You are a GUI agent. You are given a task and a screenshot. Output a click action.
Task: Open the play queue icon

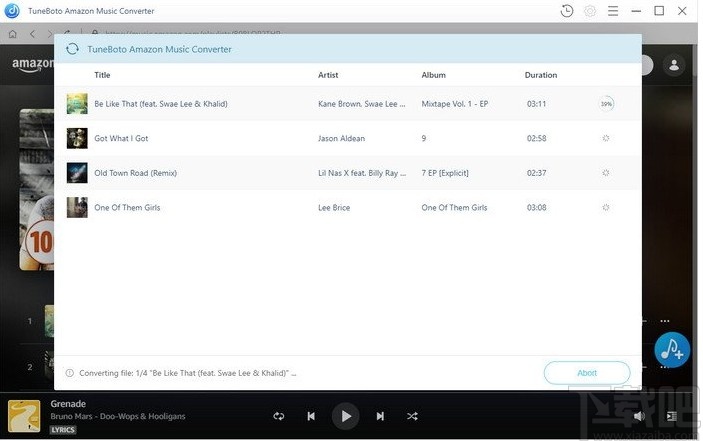click(672, 416)
